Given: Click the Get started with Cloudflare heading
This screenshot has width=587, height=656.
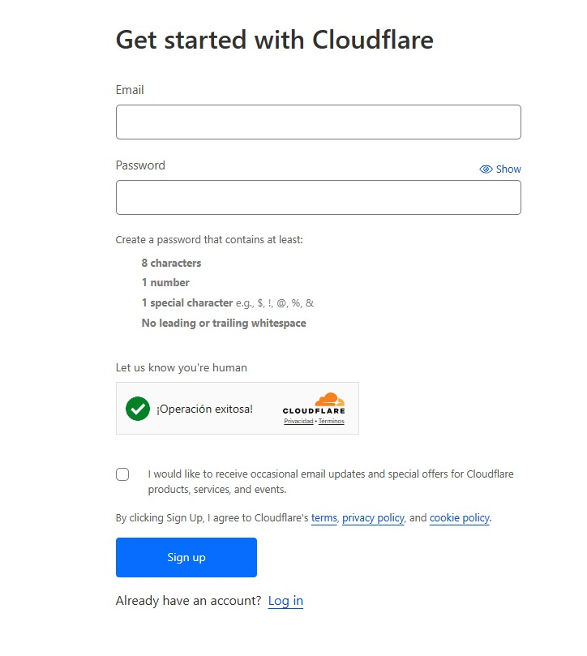Looking at the screenshot, I should coord(274,40).
